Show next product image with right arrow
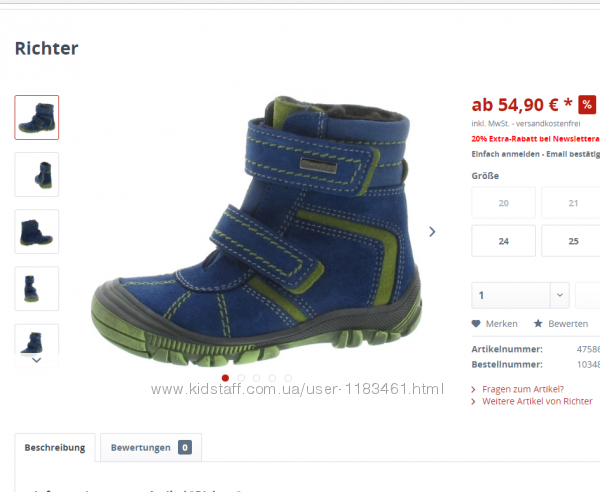 pos(432,231)
